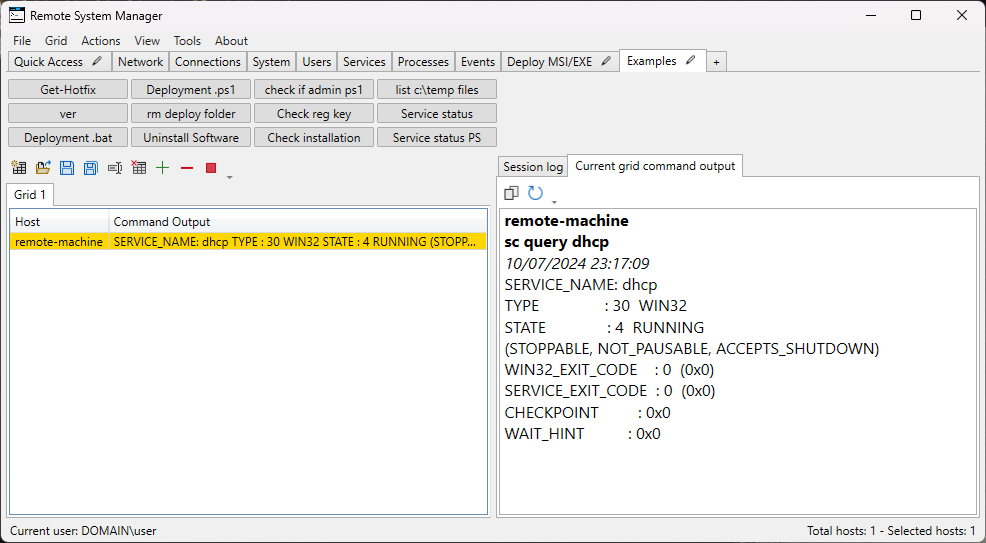Click 'Current user: DOMAIN\user' in status bar
Screen dimensions: 986x543
point(83,531)
